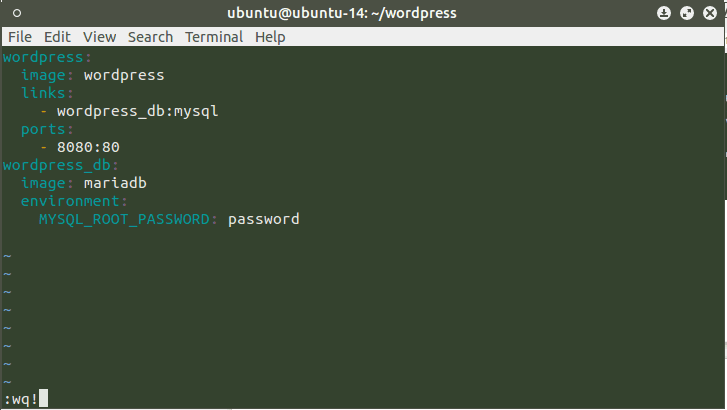This screenshot has height=410, width=727.
Task: Minimize the terminal window
Action: coord(664,13)
